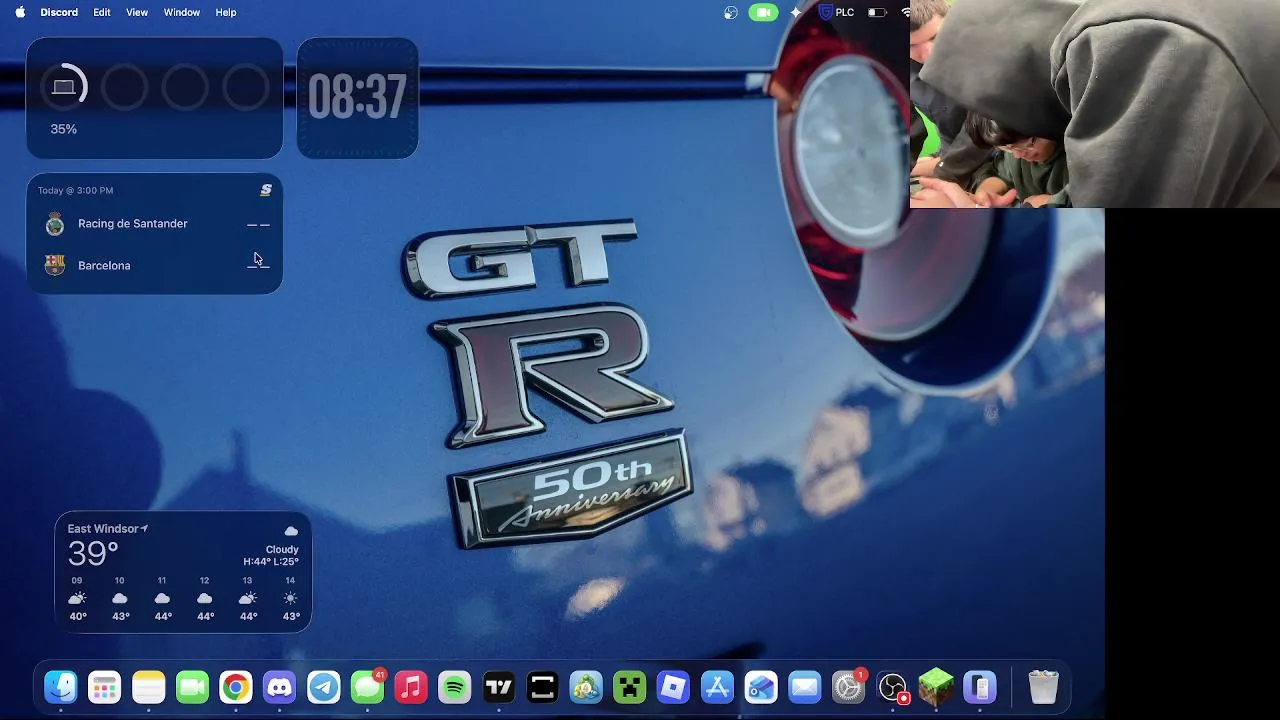The height and width of the screenshot is (720, 1280).
Task: Open the blue-white app beside App Store
Action: [761, 687]
